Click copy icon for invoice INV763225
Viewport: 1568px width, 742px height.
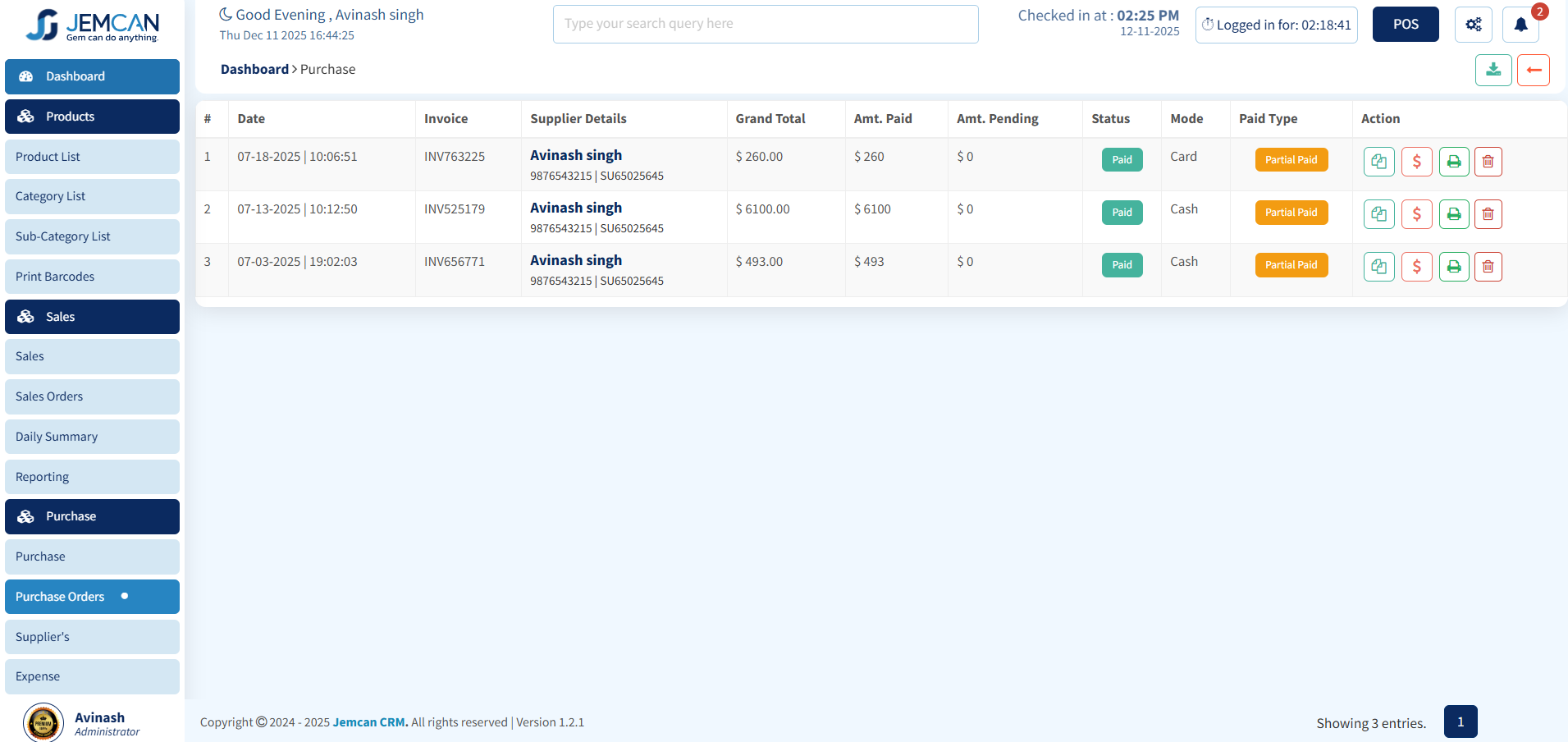[x=1378, y=162]
